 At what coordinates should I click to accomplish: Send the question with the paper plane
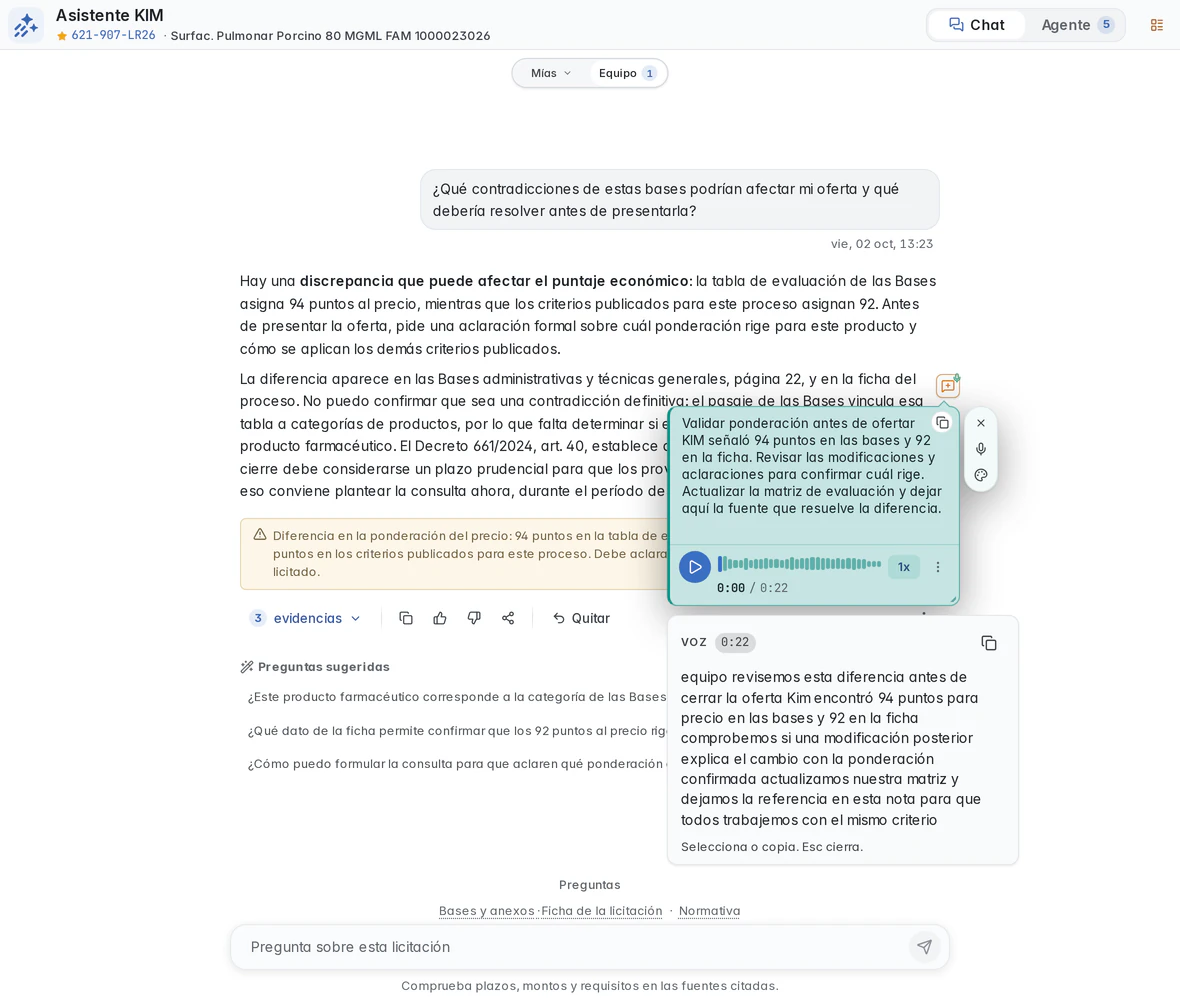[924, 947]
